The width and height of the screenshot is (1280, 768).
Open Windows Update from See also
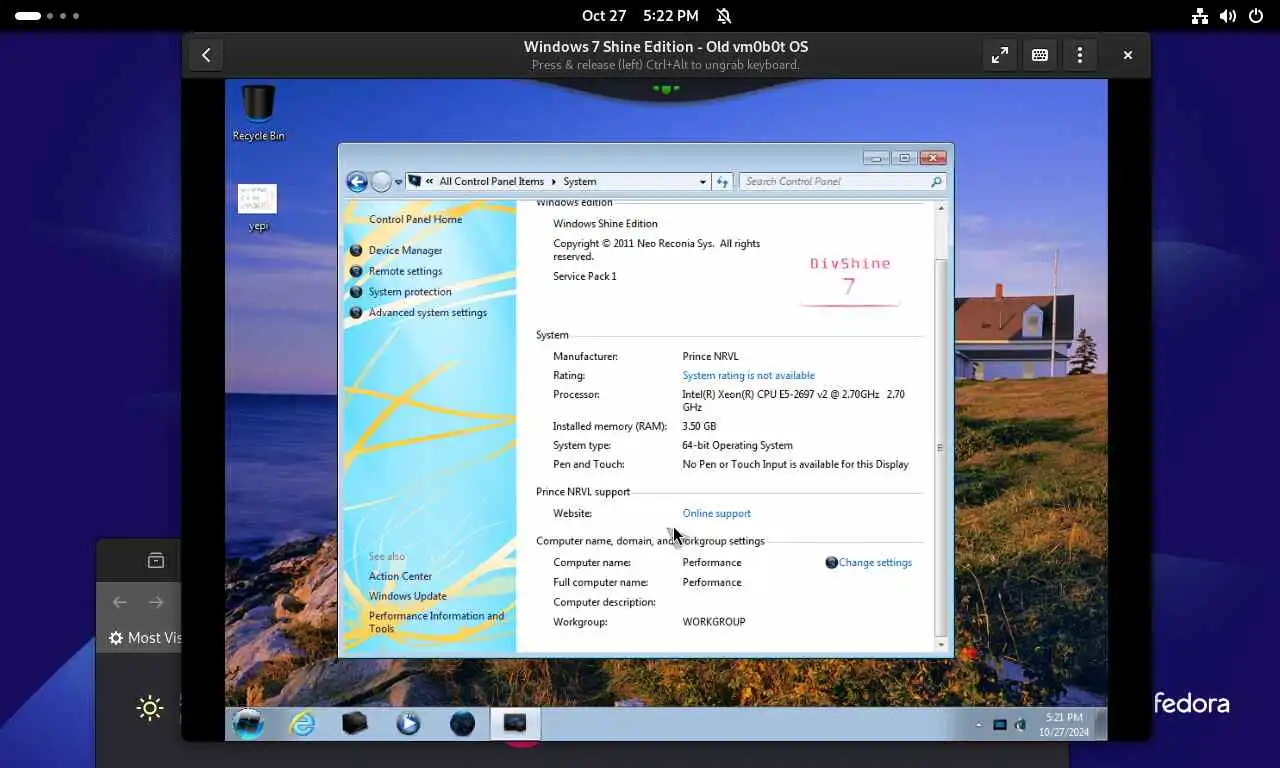pyautogui.click(x=407, y=596)
